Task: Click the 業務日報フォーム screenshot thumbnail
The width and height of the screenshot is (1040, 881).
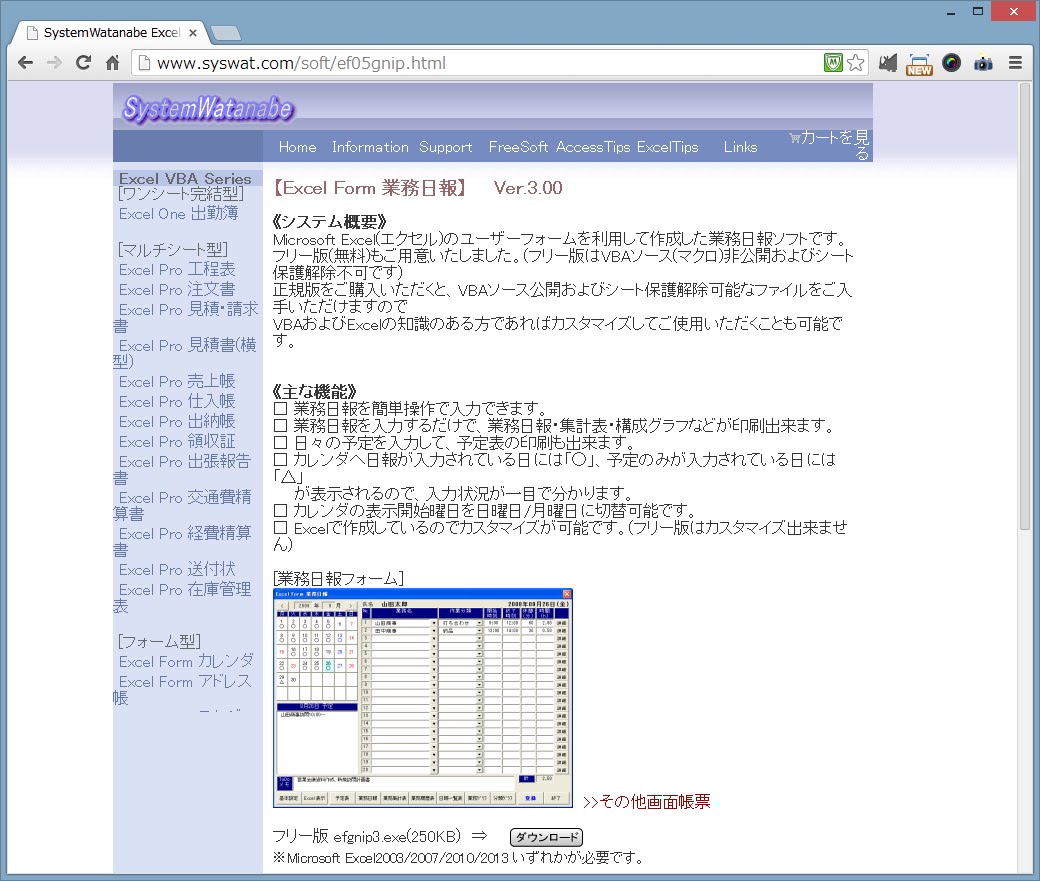Action: click(x=422, y=698)
